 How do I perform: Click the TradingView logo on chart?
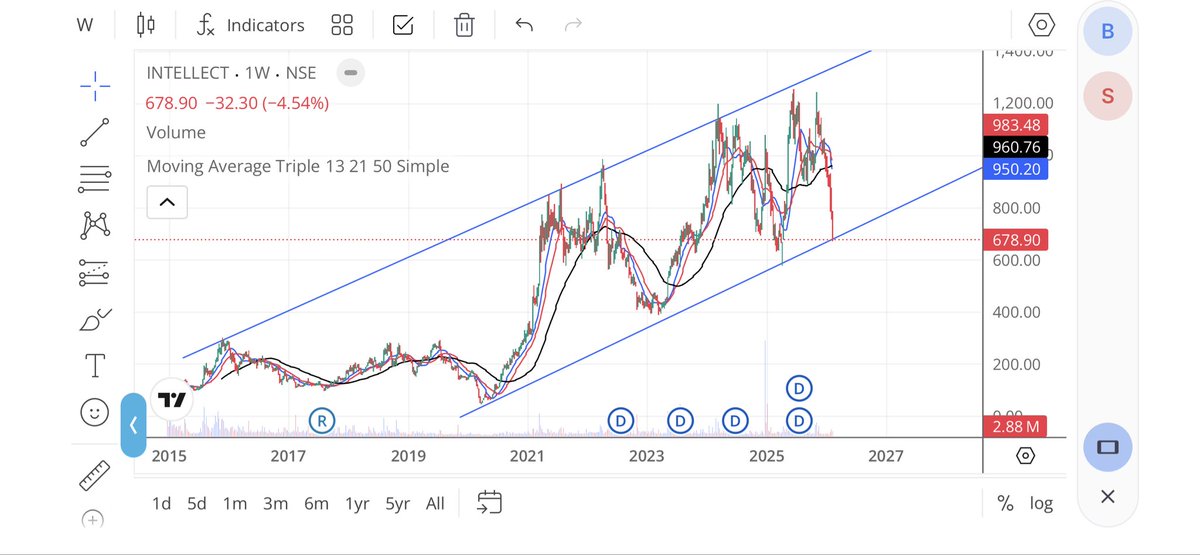[172, 400]
